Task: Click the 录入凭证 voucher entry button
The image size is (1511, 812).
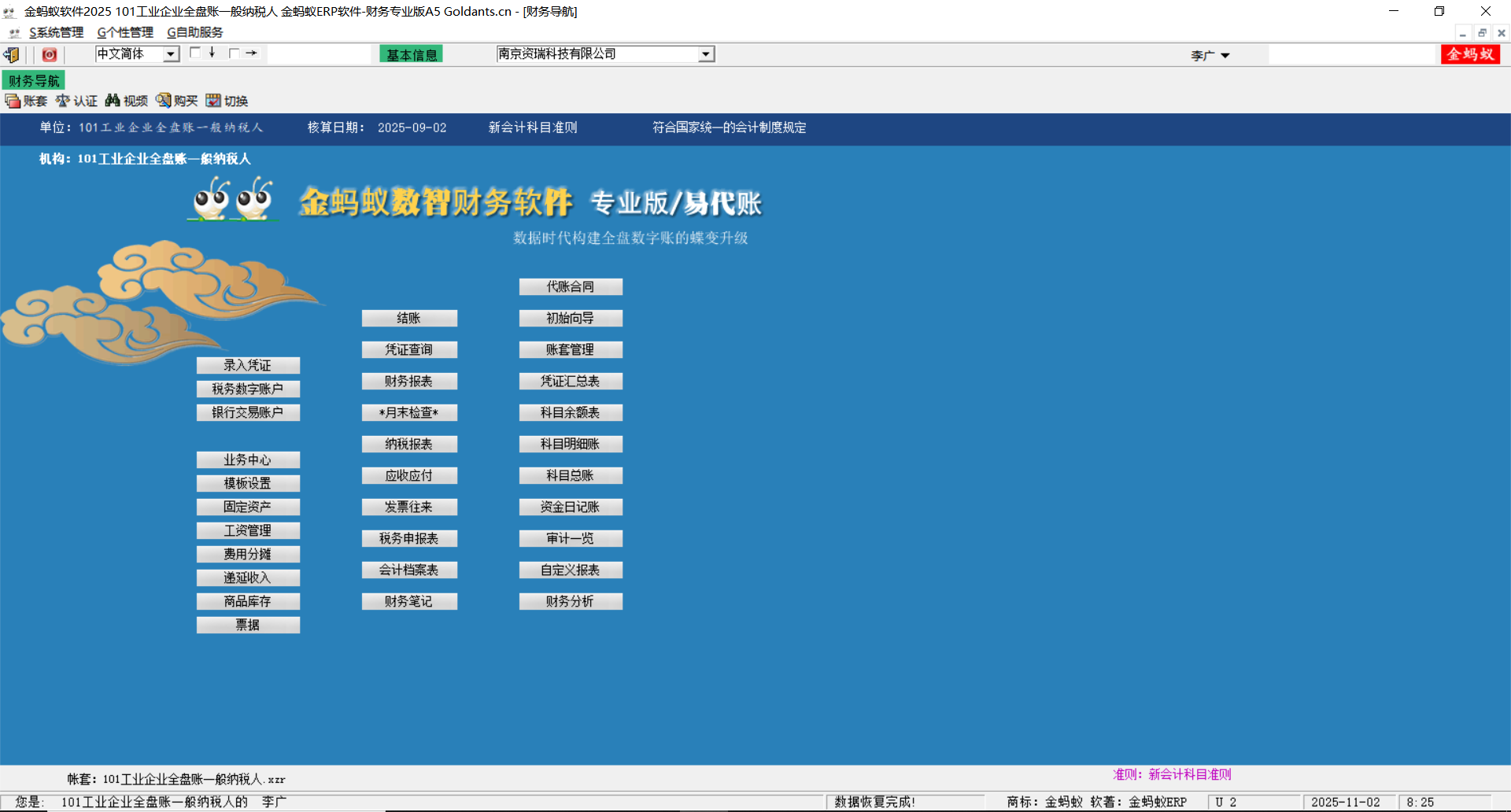Action: tap(248, 365)
